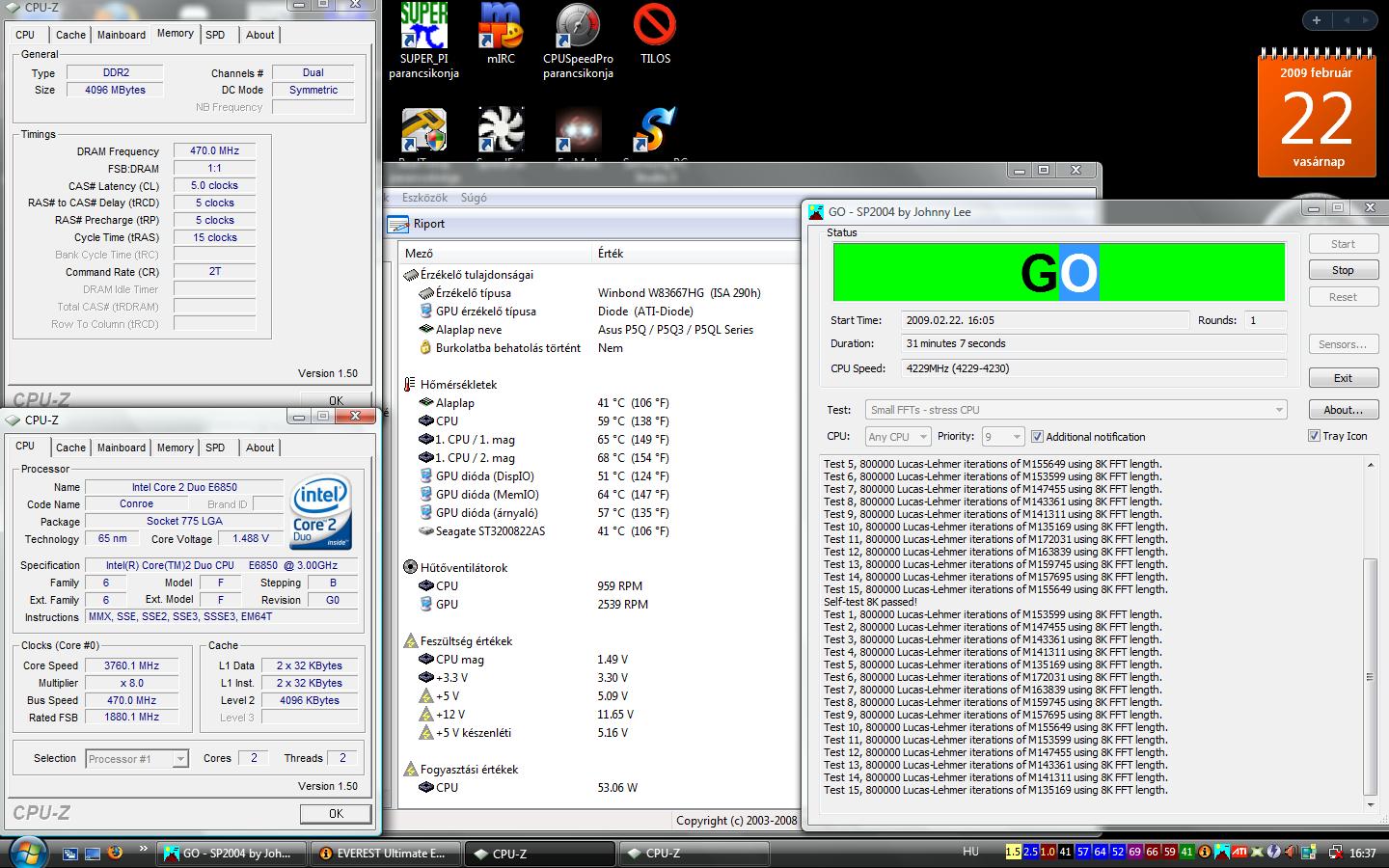Open the Test dropdown in SP2004
1389x868 pixels.
click(1076, 410)
